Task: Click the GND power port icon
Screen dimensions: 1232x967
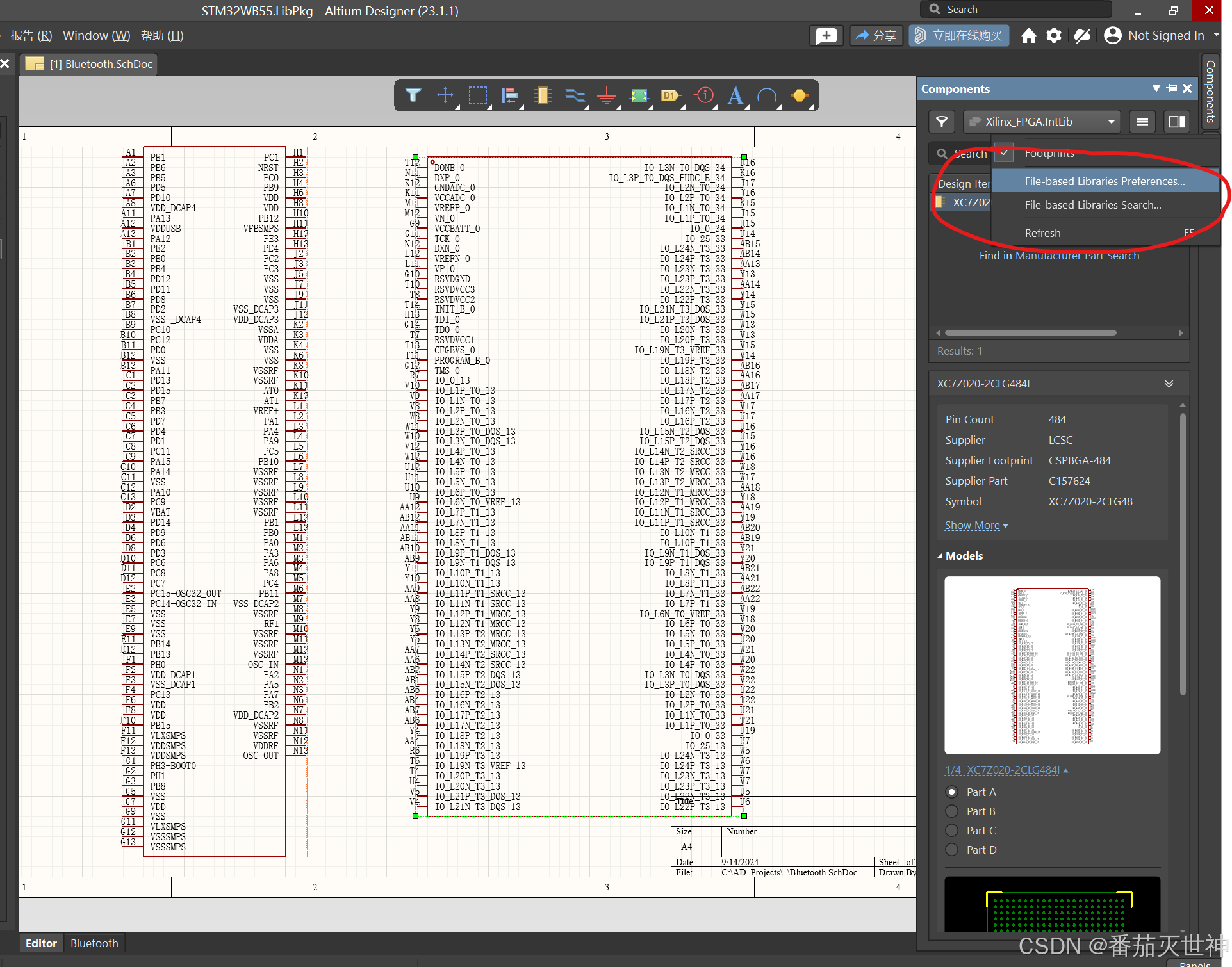Action: pos(606,96)
